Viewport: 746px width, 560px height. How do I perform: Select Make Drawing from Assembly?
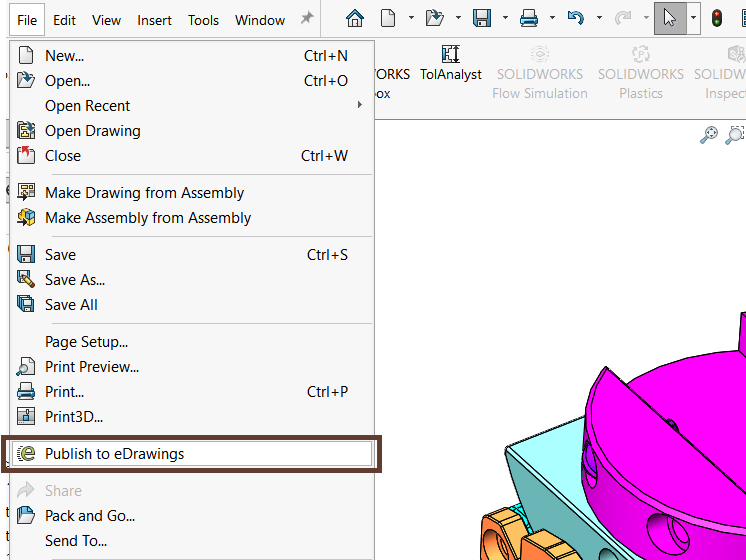pos(144,193)
